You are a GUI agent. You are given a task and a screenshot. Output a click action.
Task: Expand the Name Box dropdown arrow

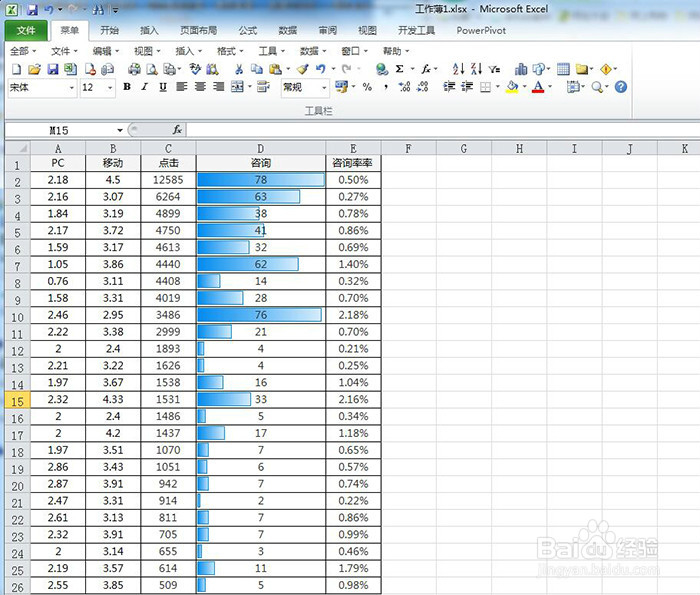120,130
